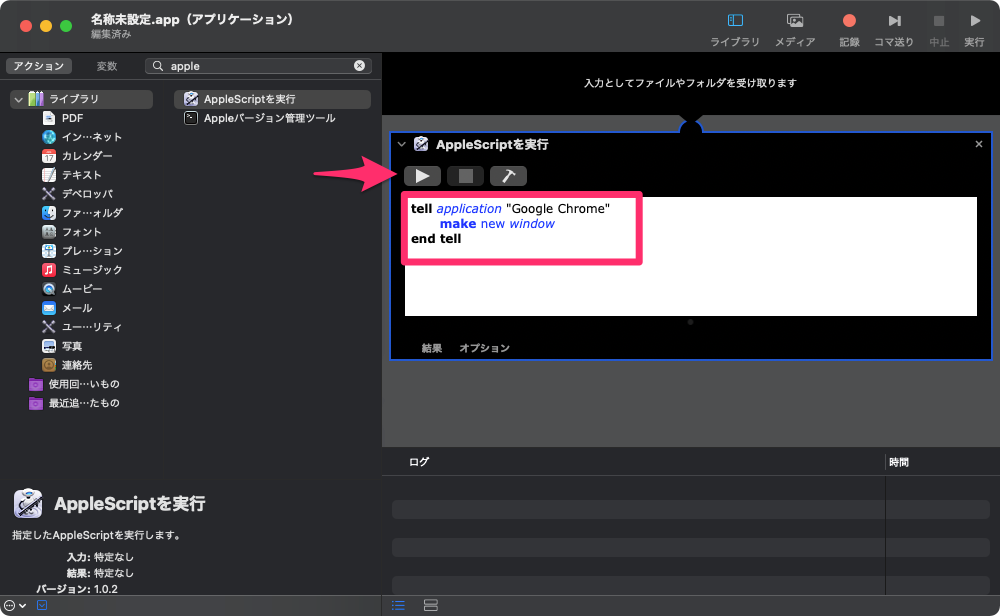This screenshot has height=616, width=1000.
Task: Remove the AppleScriptを実行 action
Action: (x=978, y=144)
